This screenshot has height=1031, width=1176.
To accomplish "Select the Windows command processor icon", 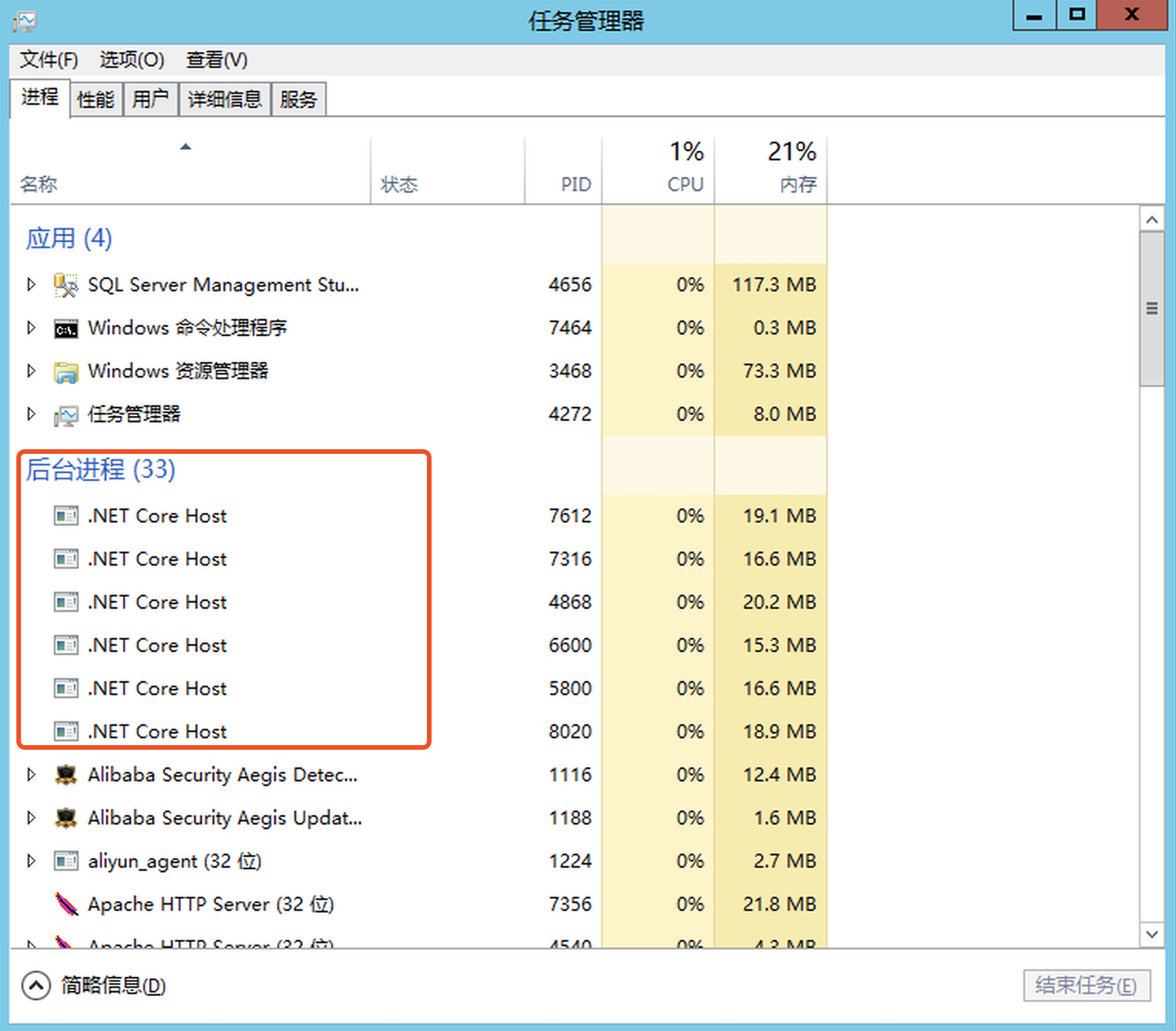I will pos(66,329).
